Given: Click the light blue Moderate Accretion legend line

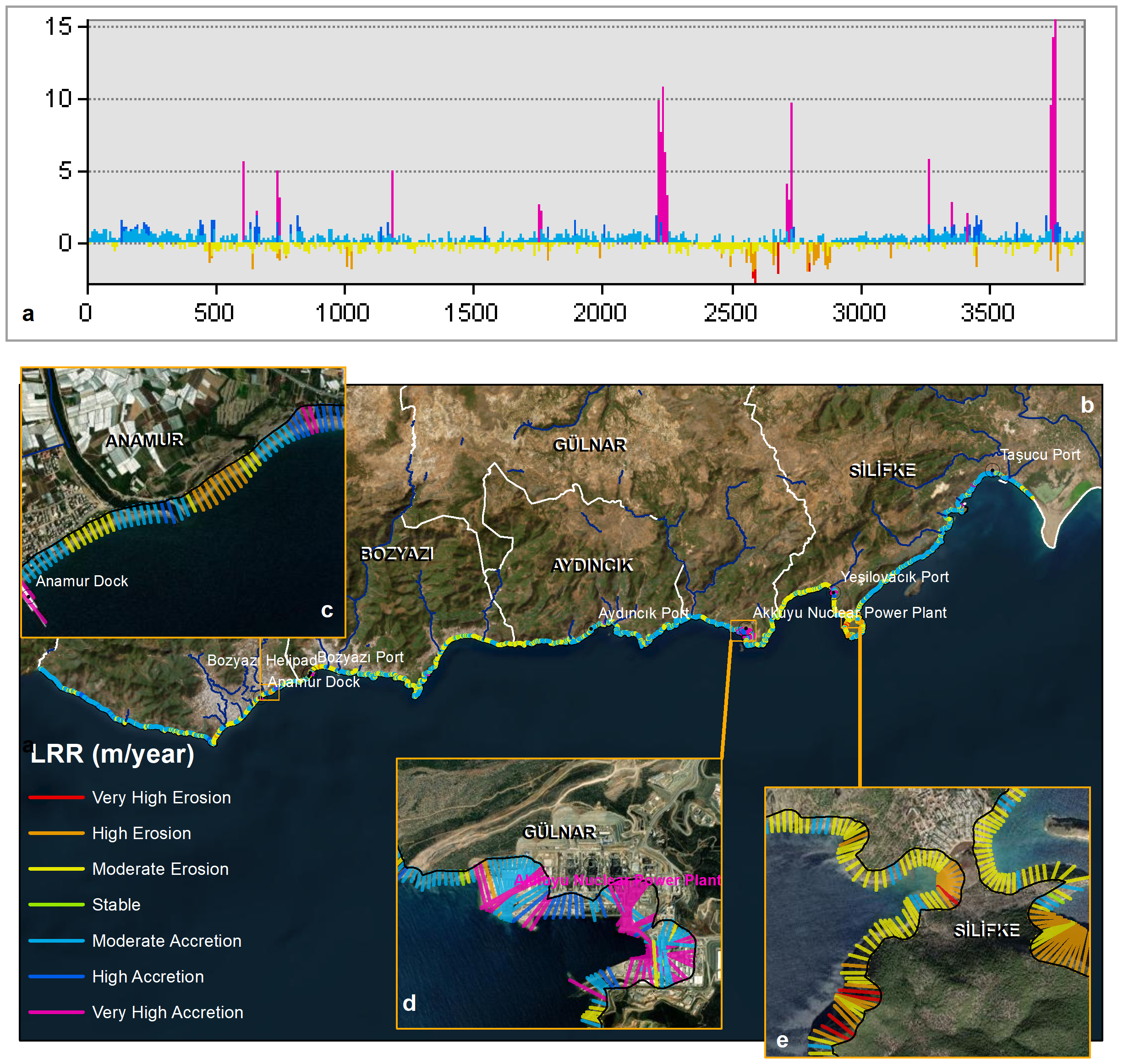Looking at the screenshot, I should point(56,941).
